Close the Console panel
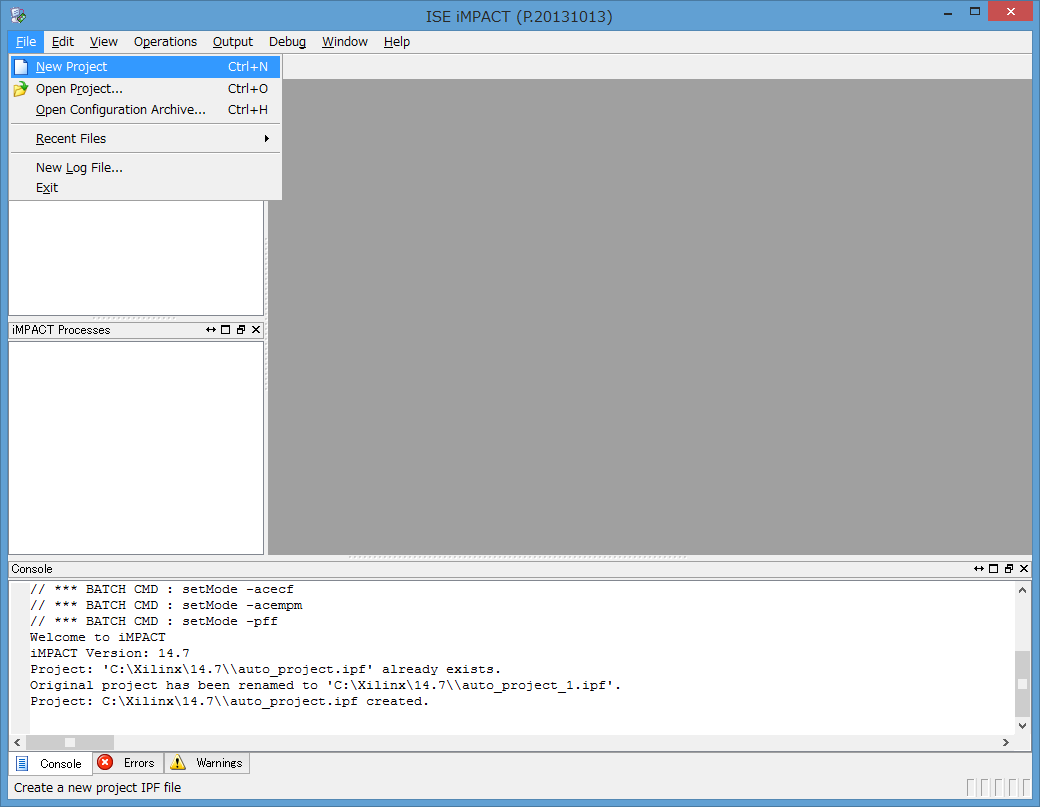 click(x=1024, y=569)
